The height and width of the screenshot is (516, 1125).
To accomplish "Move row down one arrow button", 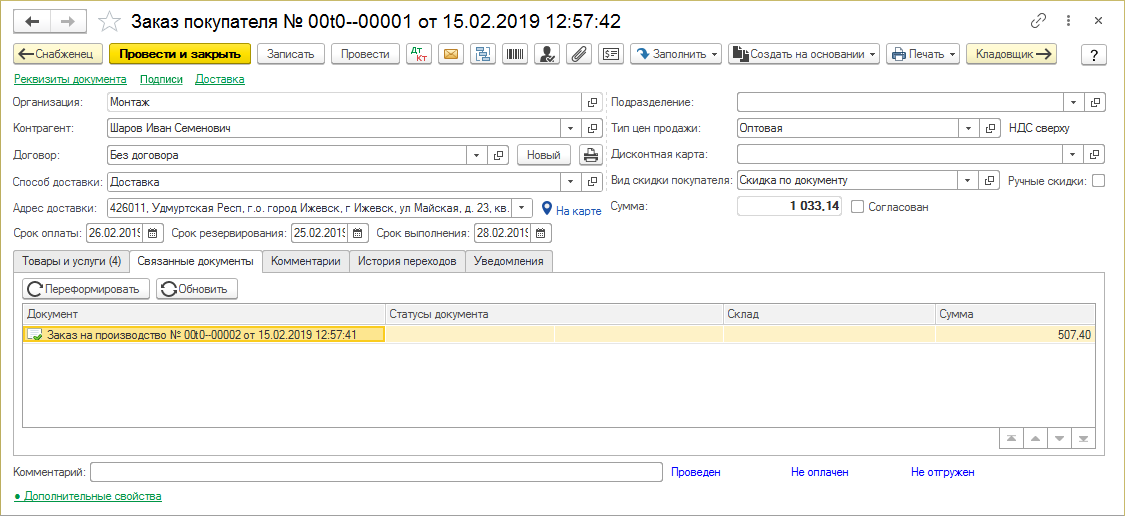I will [1059, 438].
